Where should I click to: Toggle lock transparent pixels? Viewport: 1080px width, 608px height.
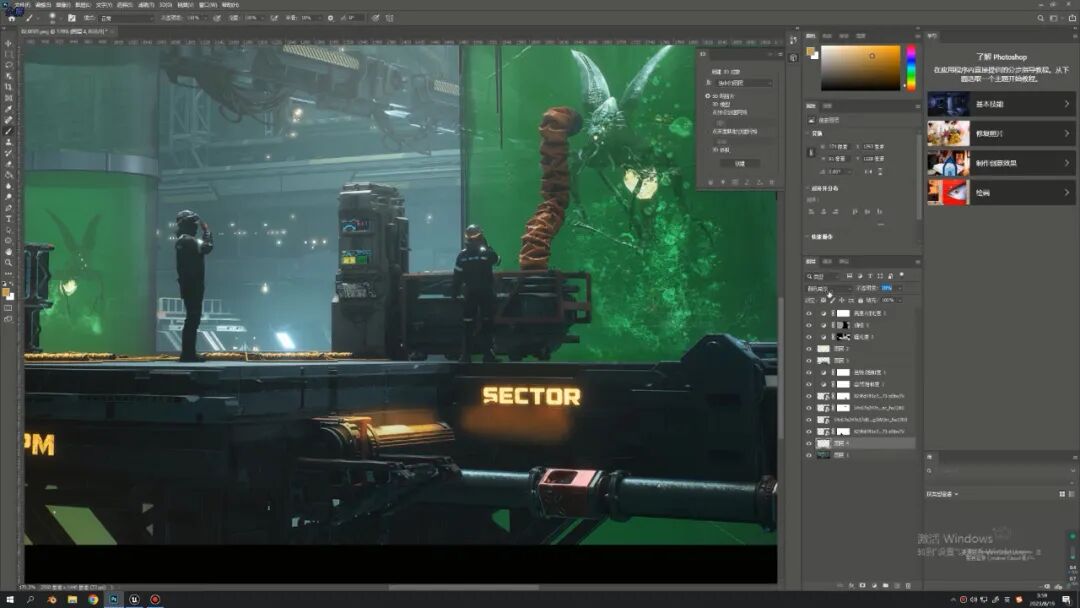[823, 300]
